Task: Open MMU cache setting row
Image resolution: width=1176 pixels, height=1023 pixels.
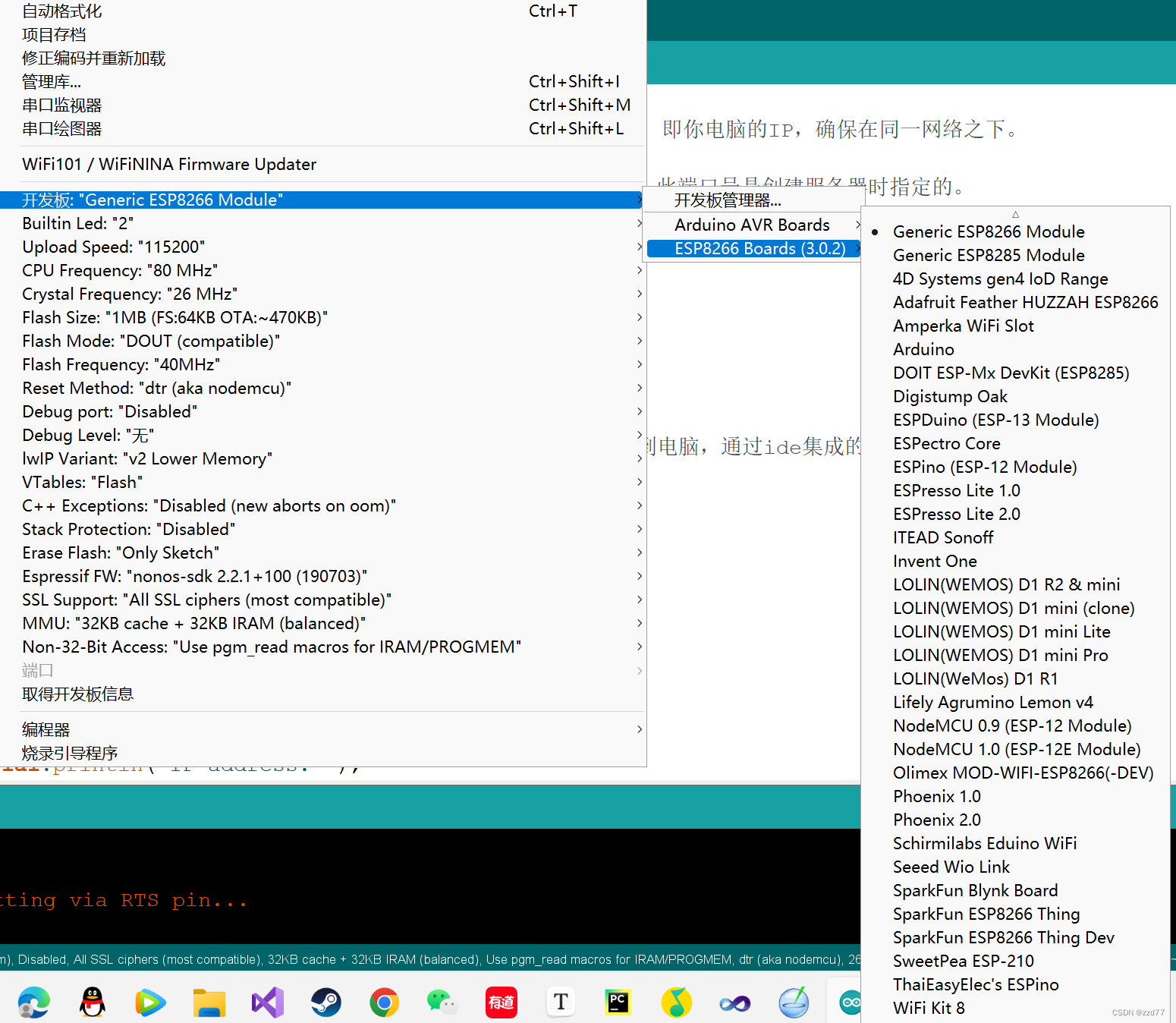Action: [322, 623]
